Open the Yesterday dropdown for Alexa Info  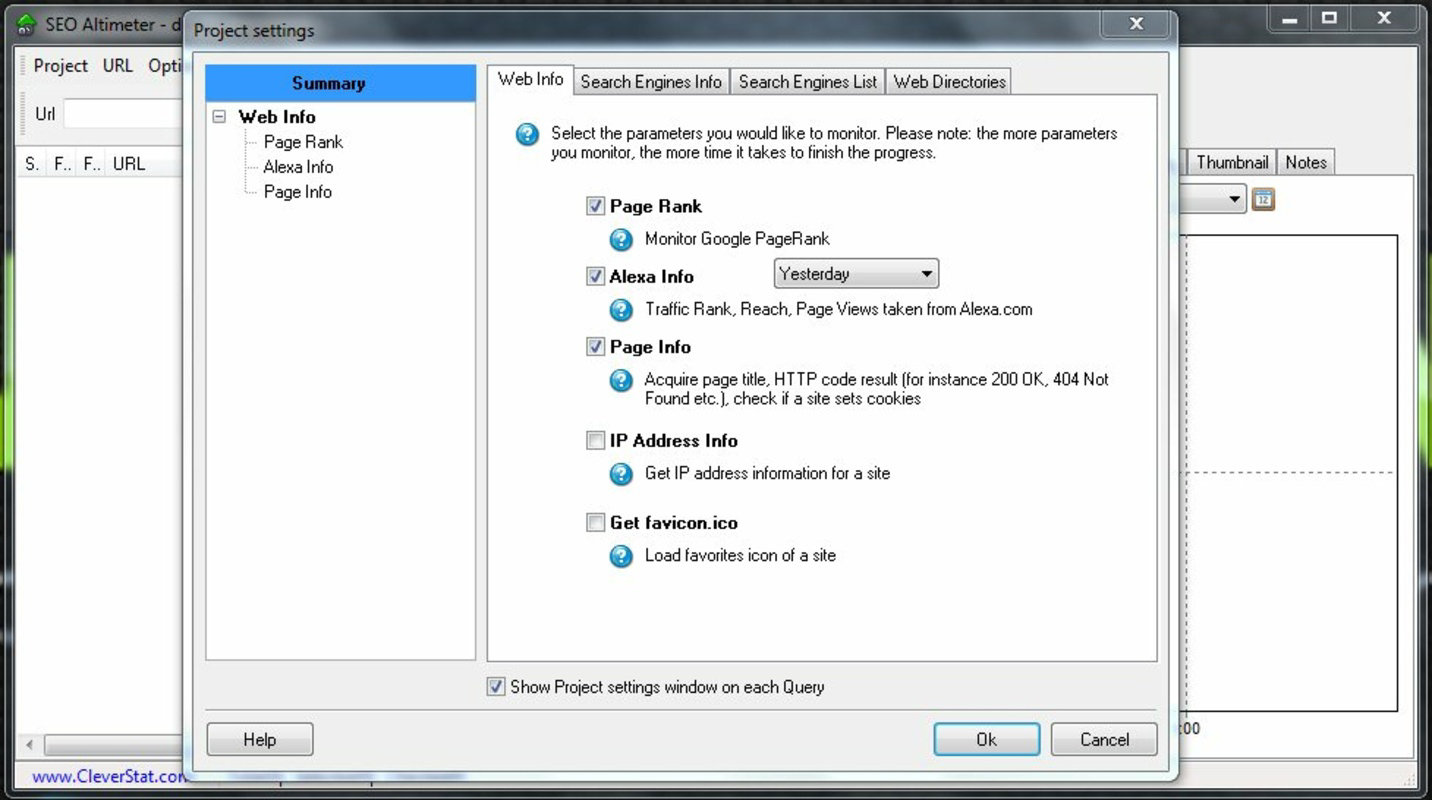pyautogui.click(x=856, y=274)
